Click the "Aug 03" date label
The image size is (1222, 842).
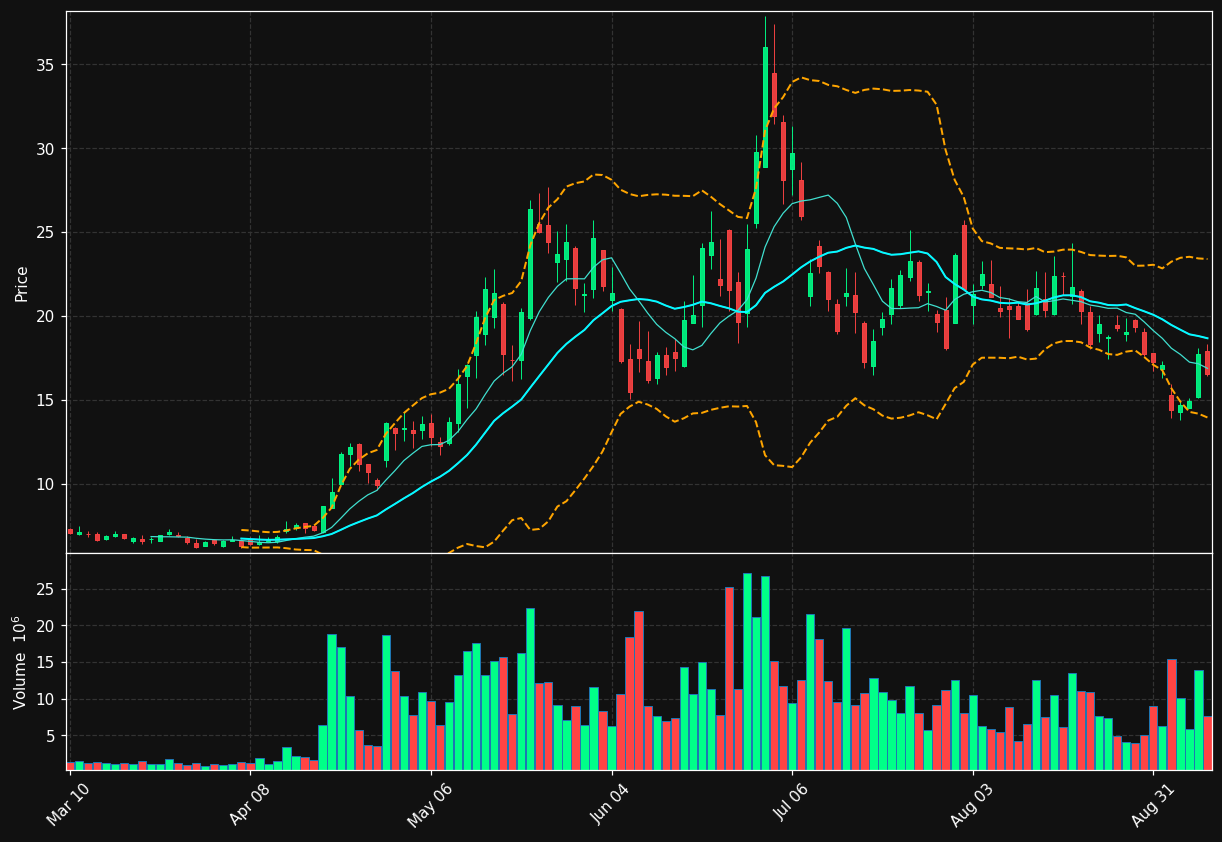972,804
